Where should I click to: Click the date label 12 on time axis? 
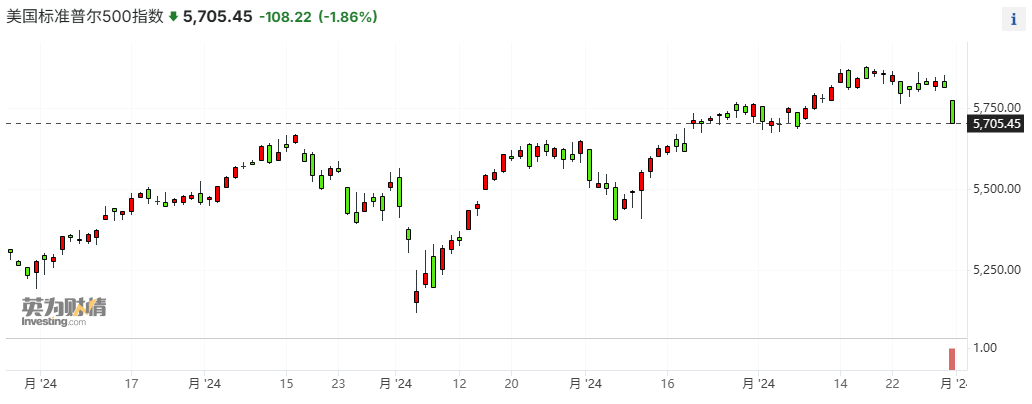459,383
